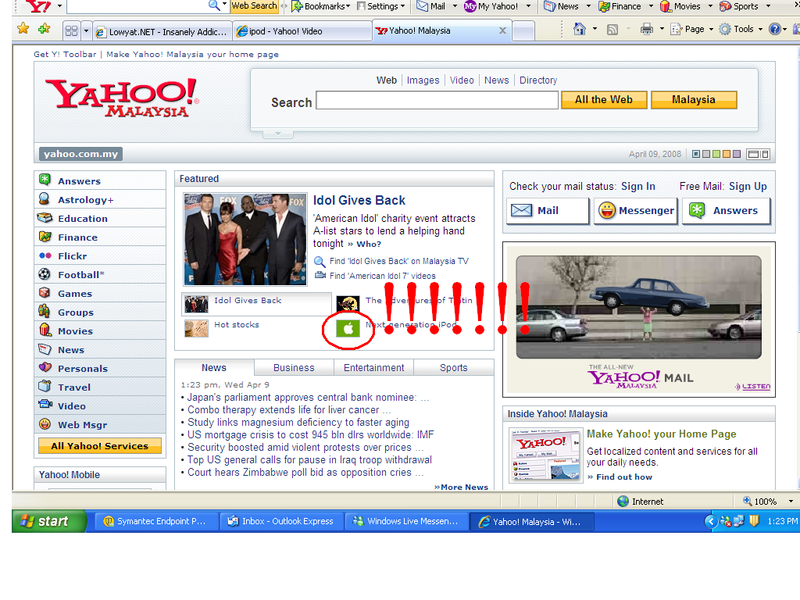The height and width of the screenshot is (600, 800).
Task: Open the Mail envelope icon button
Action: click(x=521, y=211)
